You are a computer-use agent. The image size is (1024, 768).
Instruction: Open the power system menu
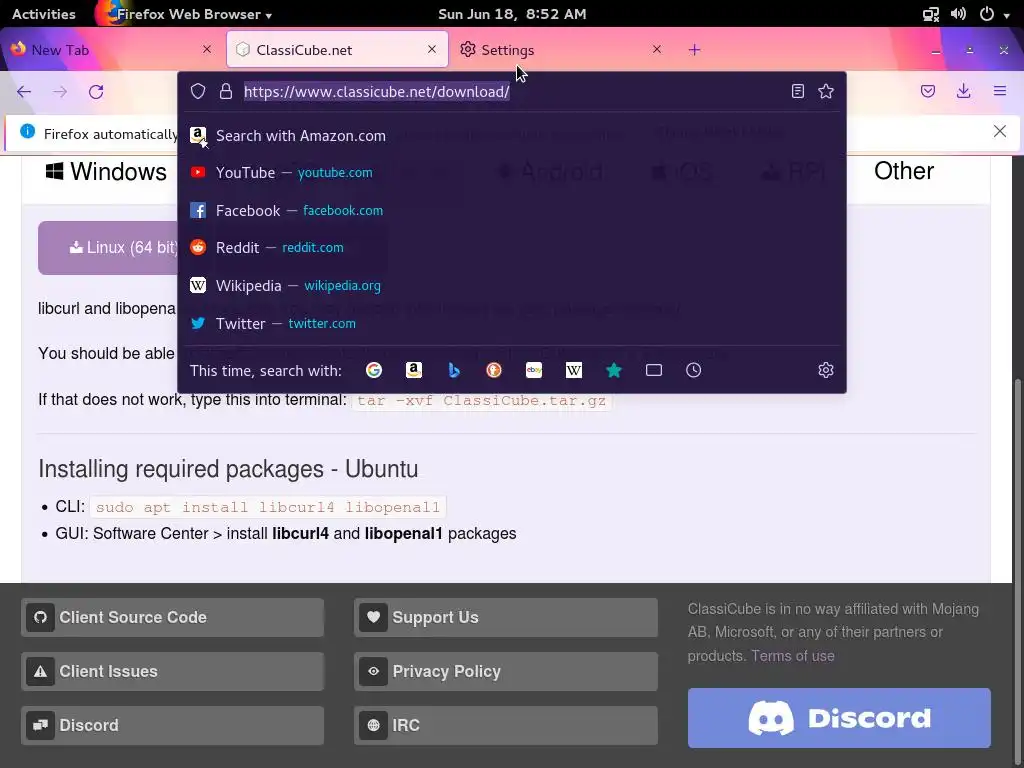click(x=987, y=14)
